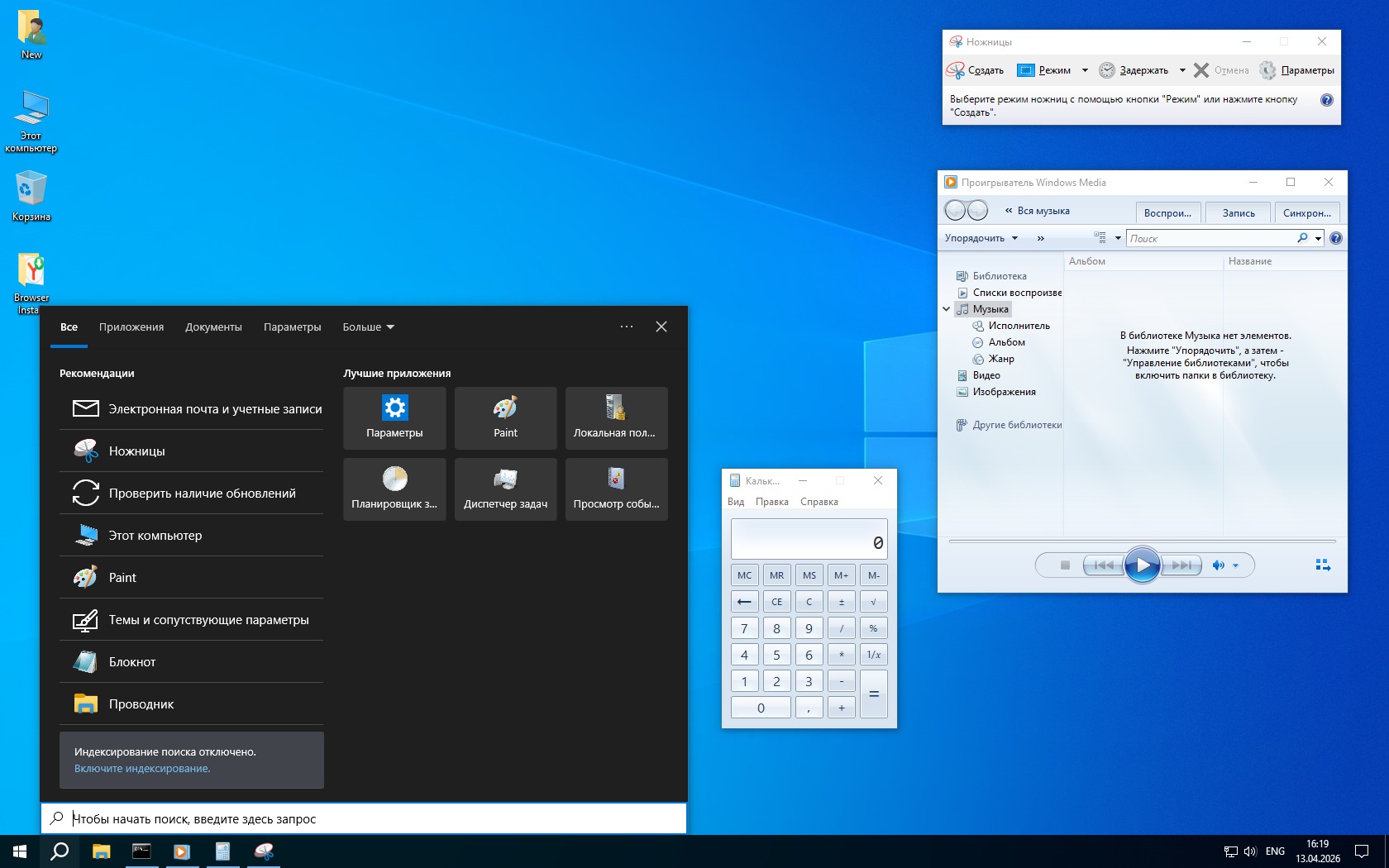Image resolution: width=1389 pixels, height=868 pixels.
Task: Click the Play button in Windows Media Player
Action: coord(1142,565)
